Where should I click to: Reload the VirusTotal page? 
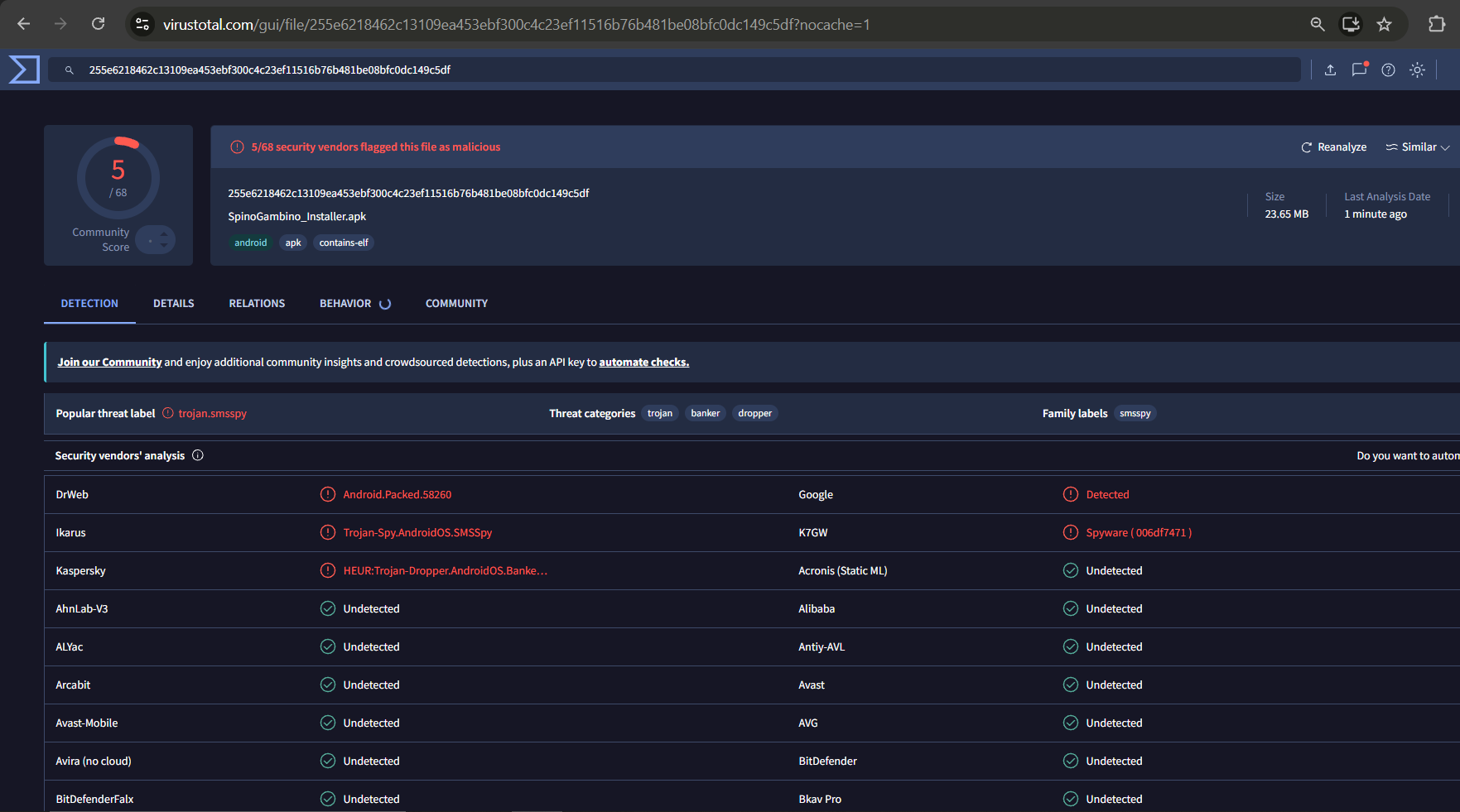[x=98, y=24]
